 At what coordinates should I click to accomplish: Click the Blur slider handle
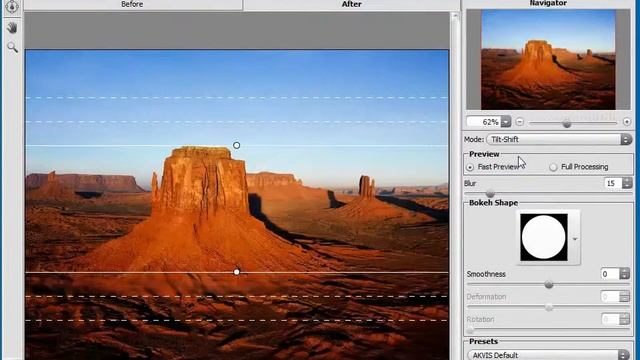tap(490, 194)
